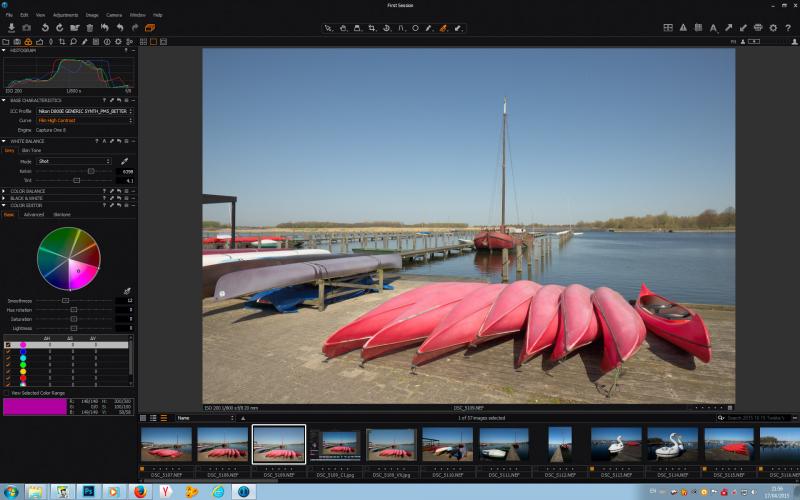
Task: Uncheck the green color range row
Action: [x=8, y=365]
